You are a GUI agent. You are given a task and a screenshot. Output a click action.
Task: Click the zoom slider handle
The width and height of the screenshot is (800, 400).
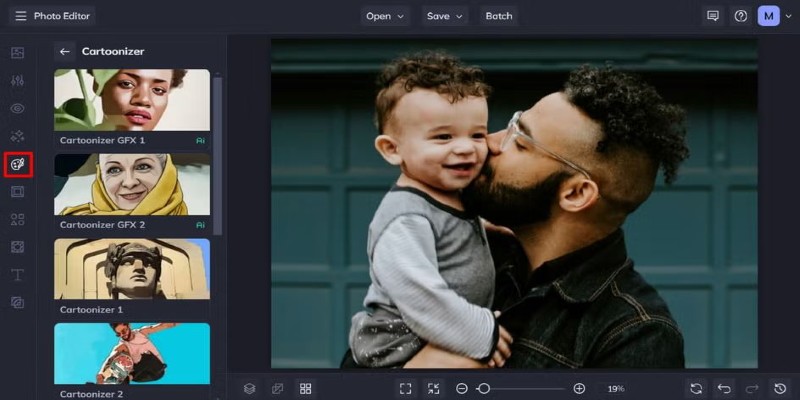coord(484,388)
